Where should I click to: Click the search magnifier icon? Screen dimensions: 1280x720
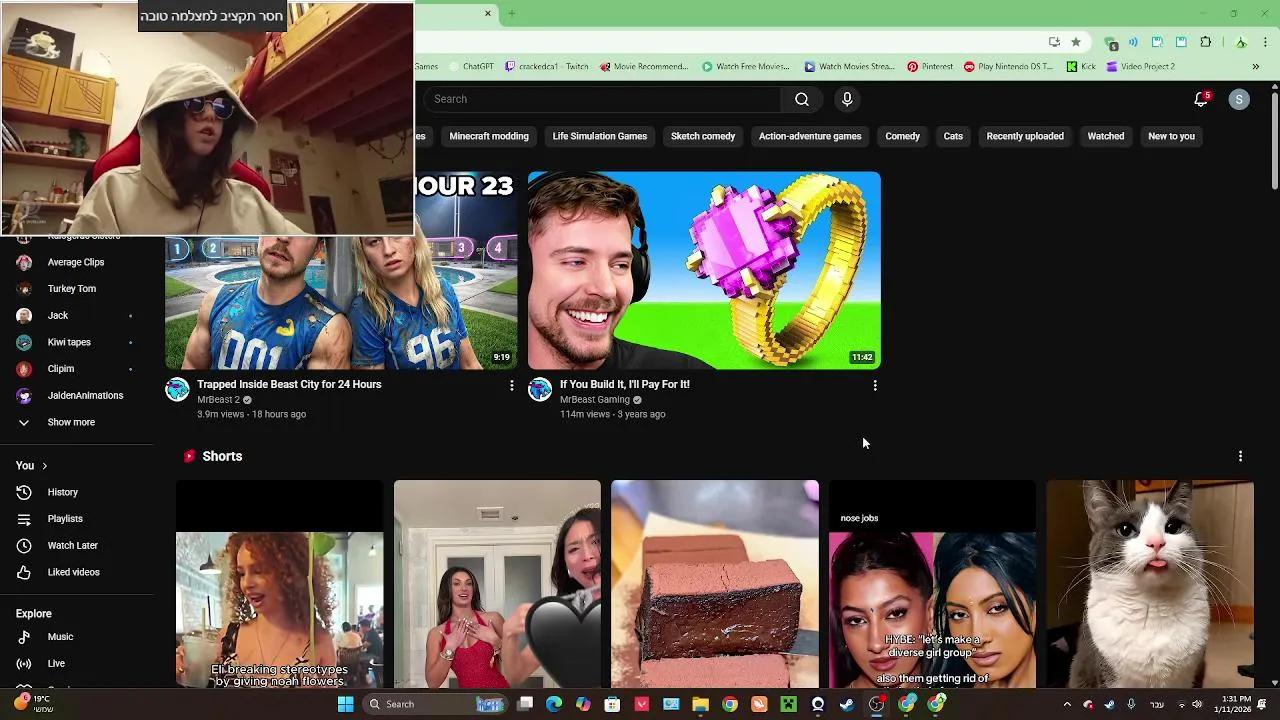tap(801, 99)
